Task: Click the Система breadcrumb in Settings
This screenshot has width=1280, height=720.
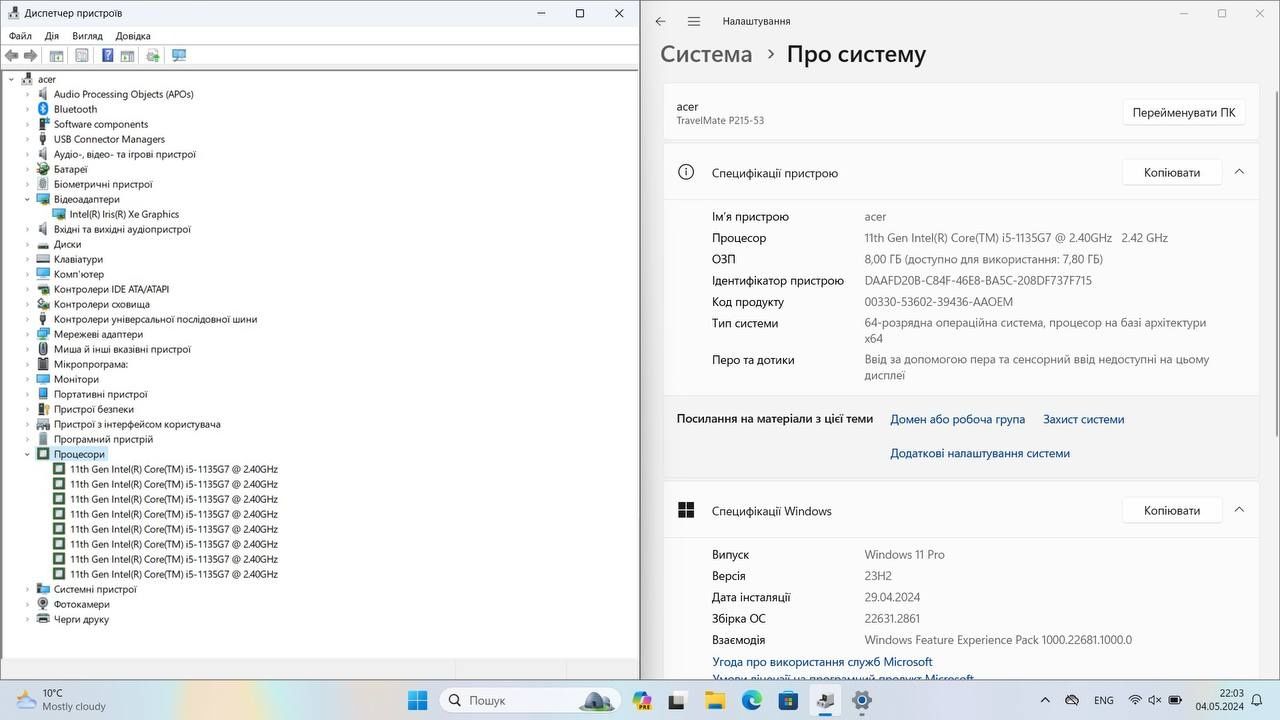Action: click(706, 54)
